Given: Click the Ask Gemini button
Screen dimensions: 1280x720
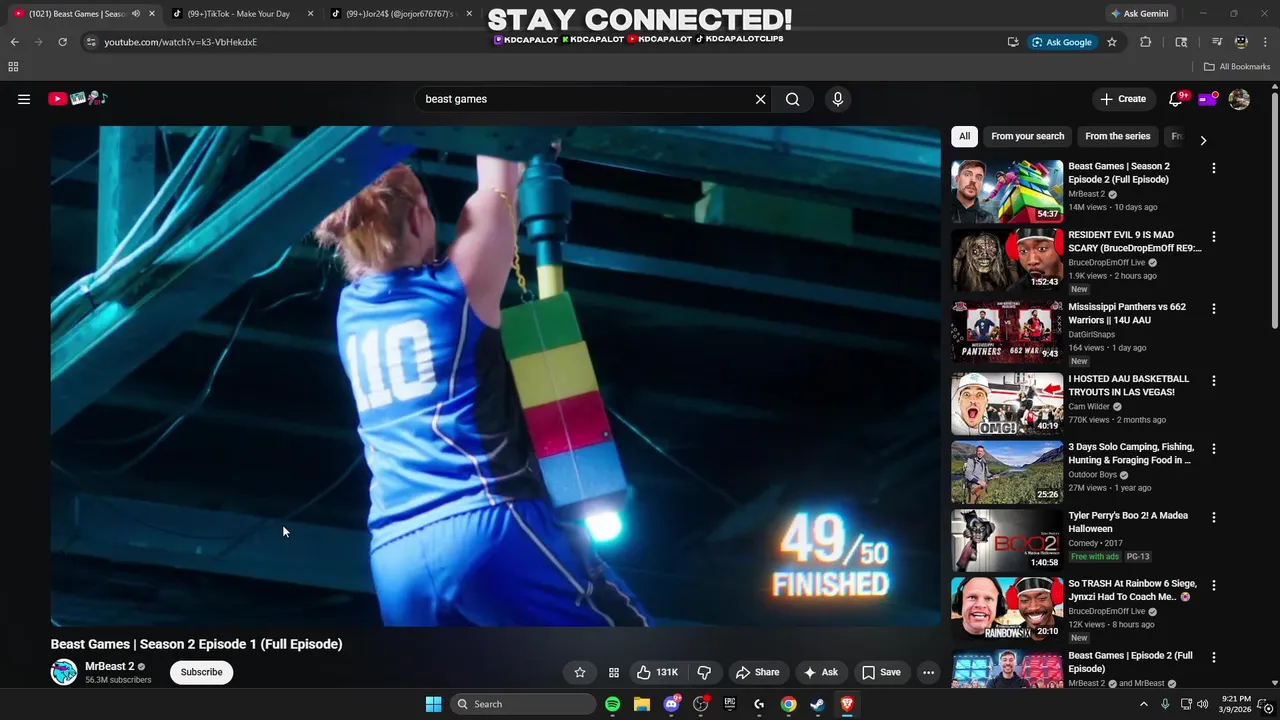Looking at the screenshot, I should coord(1139,14).
